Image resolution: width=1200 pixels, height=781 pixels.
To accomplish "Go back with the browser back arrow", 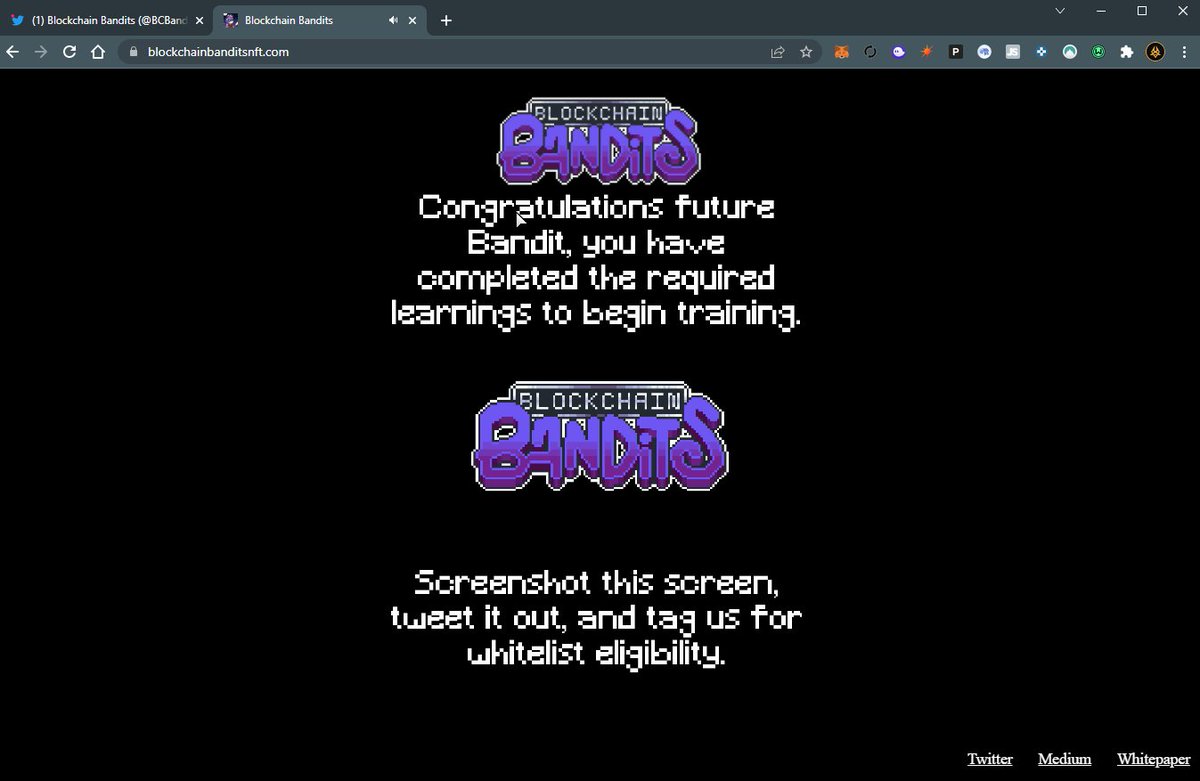I will click(x=12, y=52).
